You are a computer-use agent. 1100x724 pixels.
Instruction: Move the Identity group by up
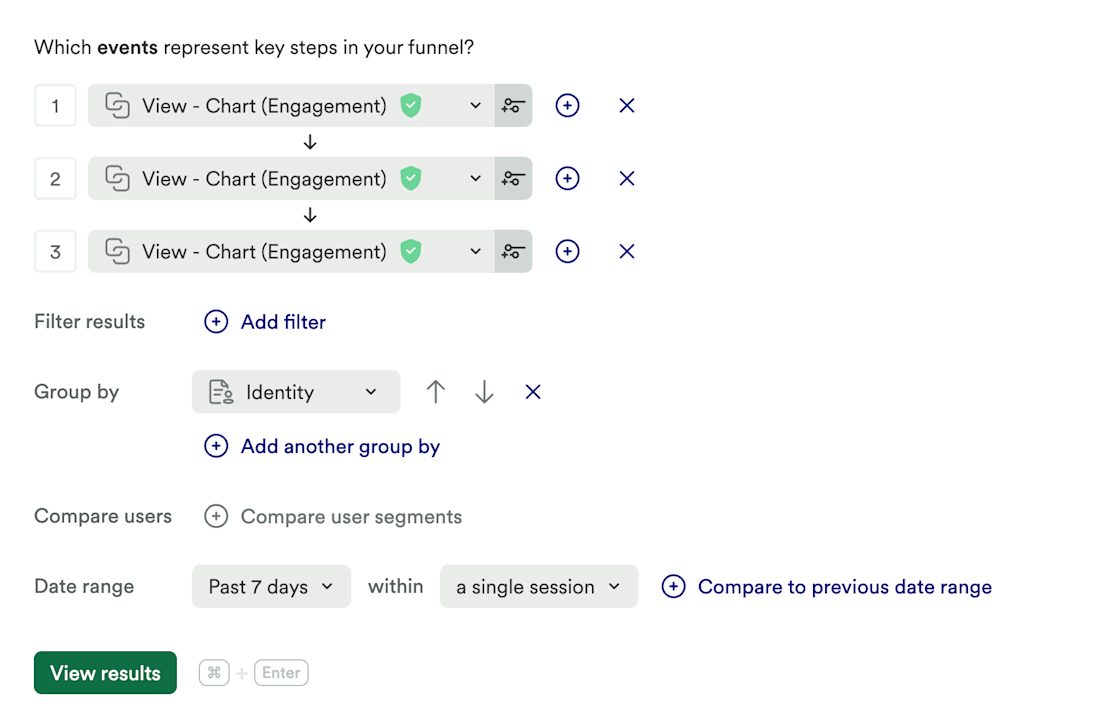click(435, 392)
